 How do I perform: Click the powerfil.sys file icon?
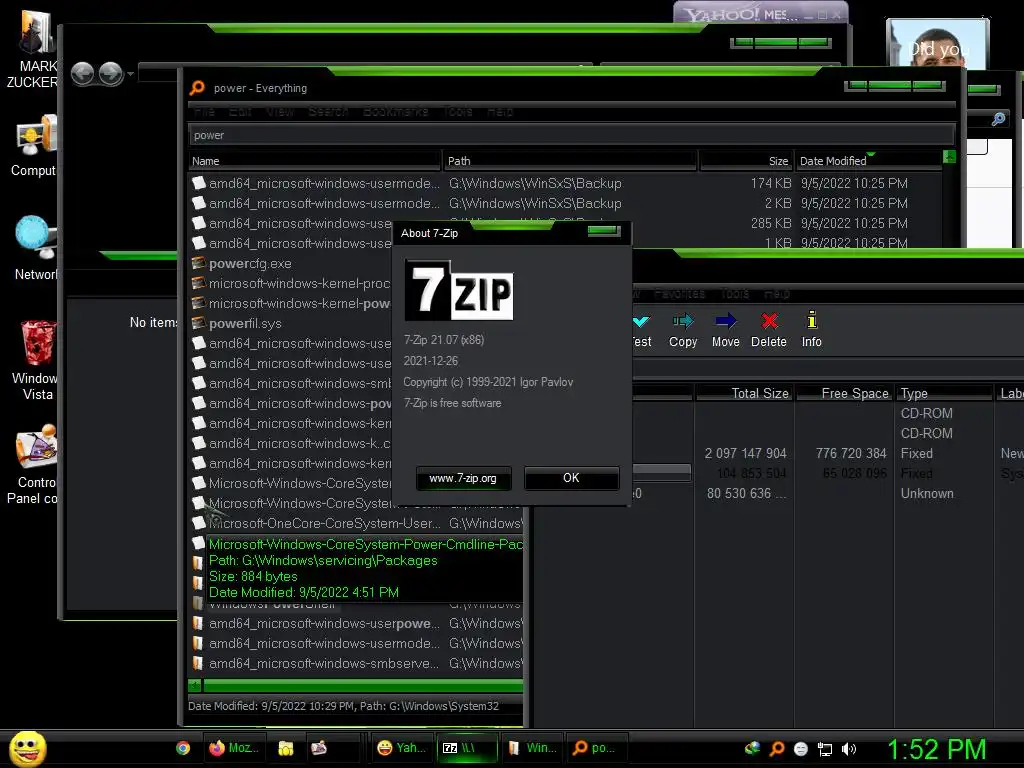[199, 324]
